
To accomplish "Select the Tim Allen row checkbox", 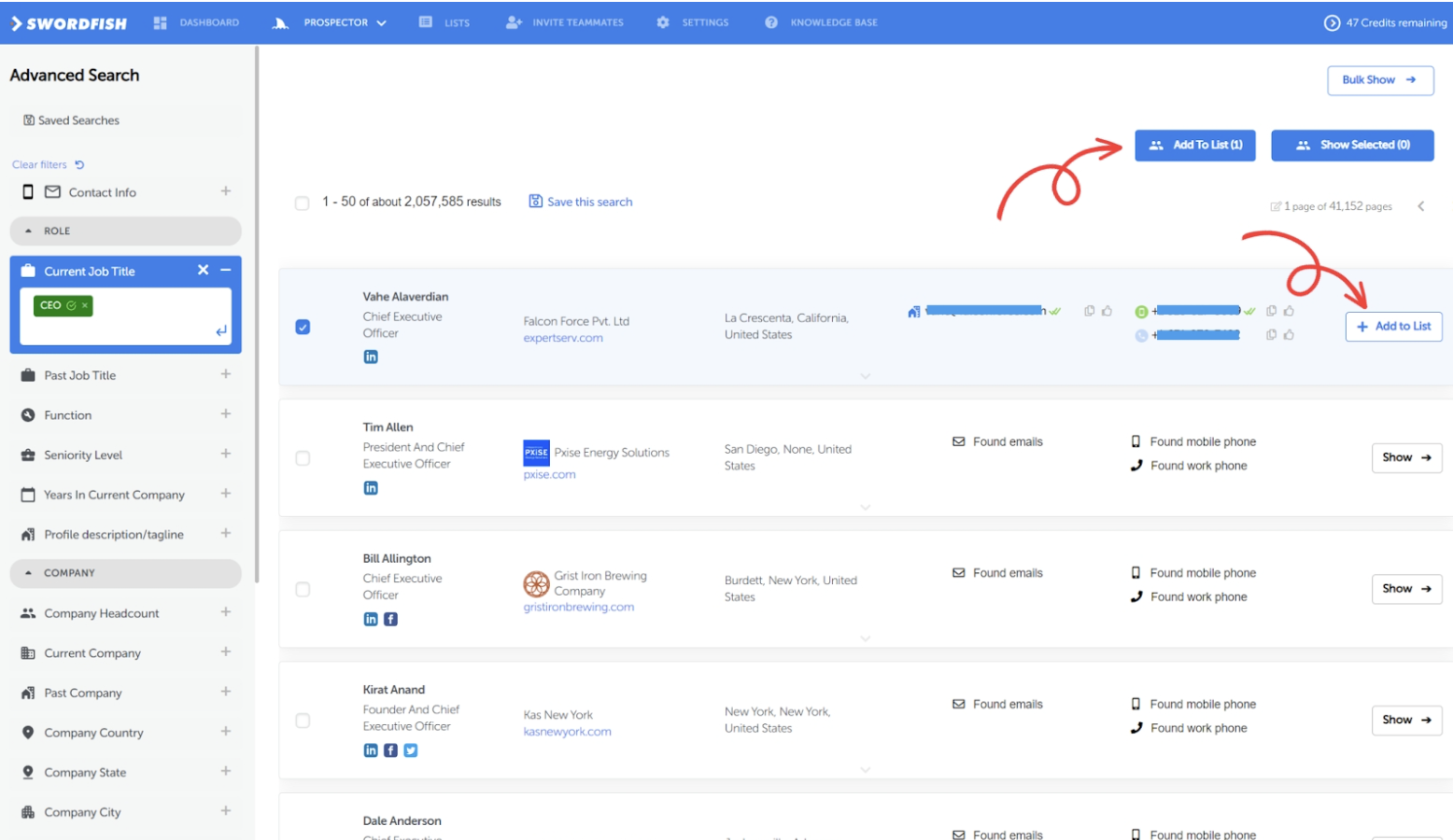I will click(303, 458).
